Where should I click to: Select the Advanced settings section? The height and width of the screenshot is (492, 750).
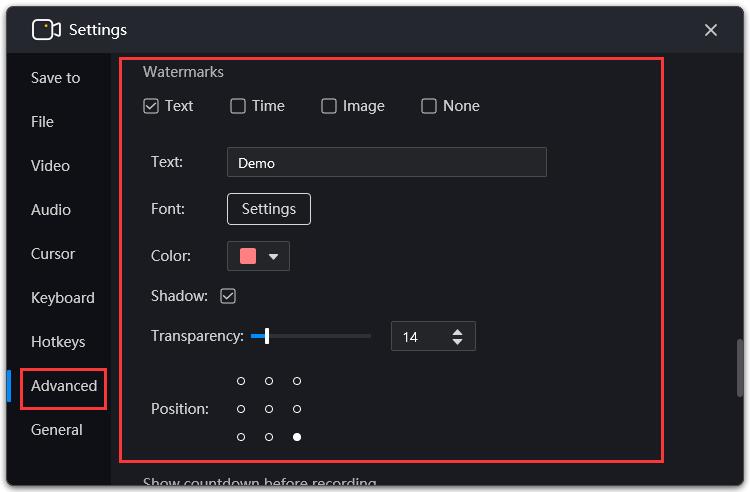[x=64, y=386]
